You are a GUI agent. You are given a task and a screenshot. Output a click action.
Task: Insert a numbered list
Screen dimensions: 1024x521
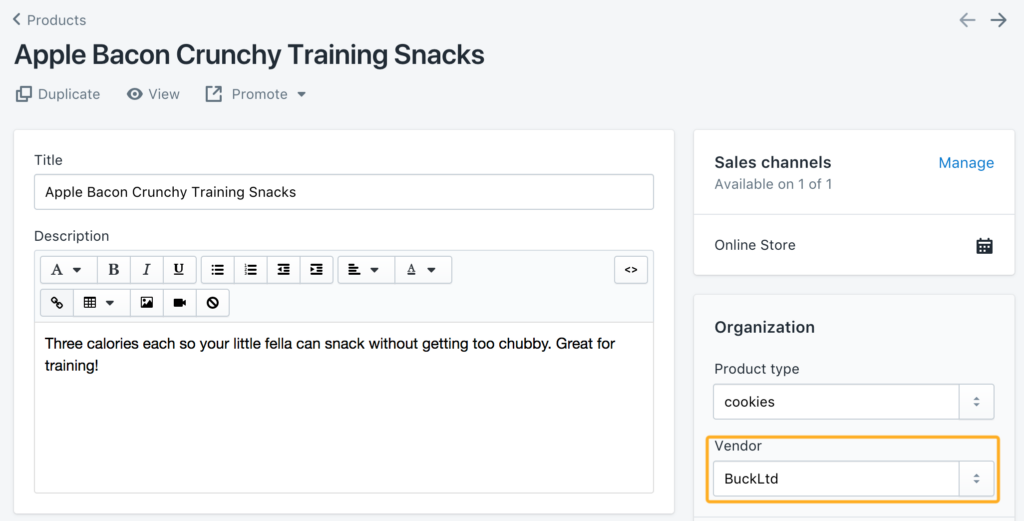[251, 270]
